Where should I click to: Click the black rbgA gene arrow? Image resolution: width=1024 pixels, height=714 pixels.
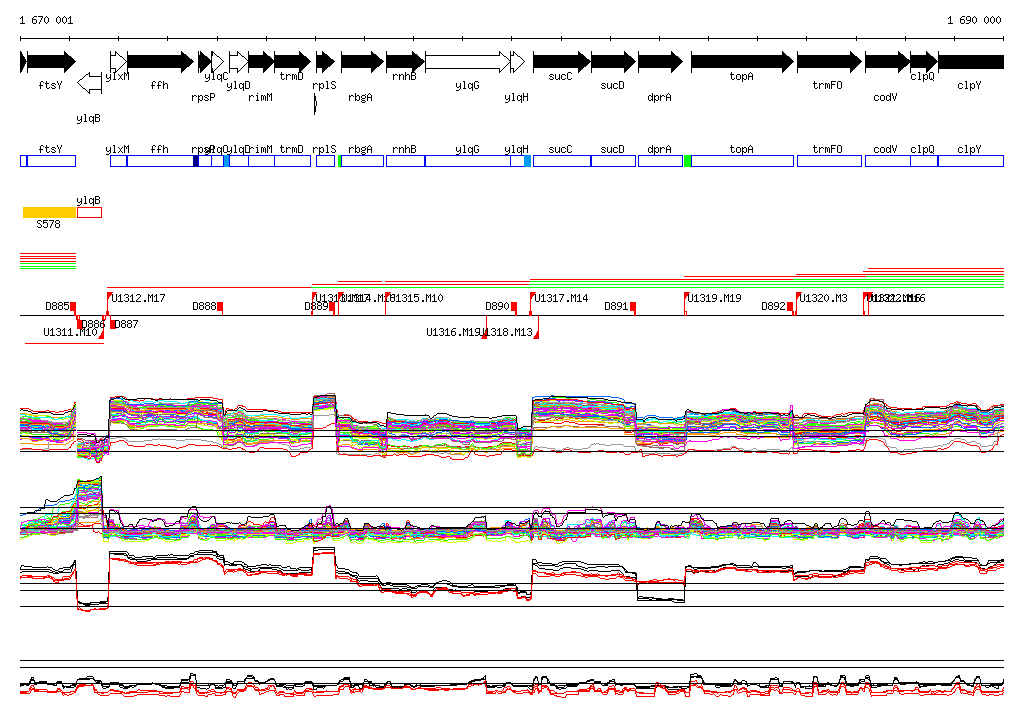pos(362,62)
